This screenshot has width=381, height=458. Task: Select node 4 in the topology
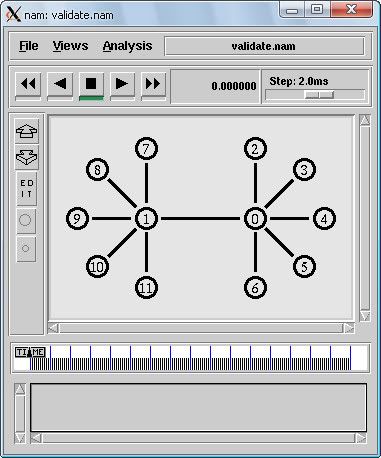click(x=324, y=219)
